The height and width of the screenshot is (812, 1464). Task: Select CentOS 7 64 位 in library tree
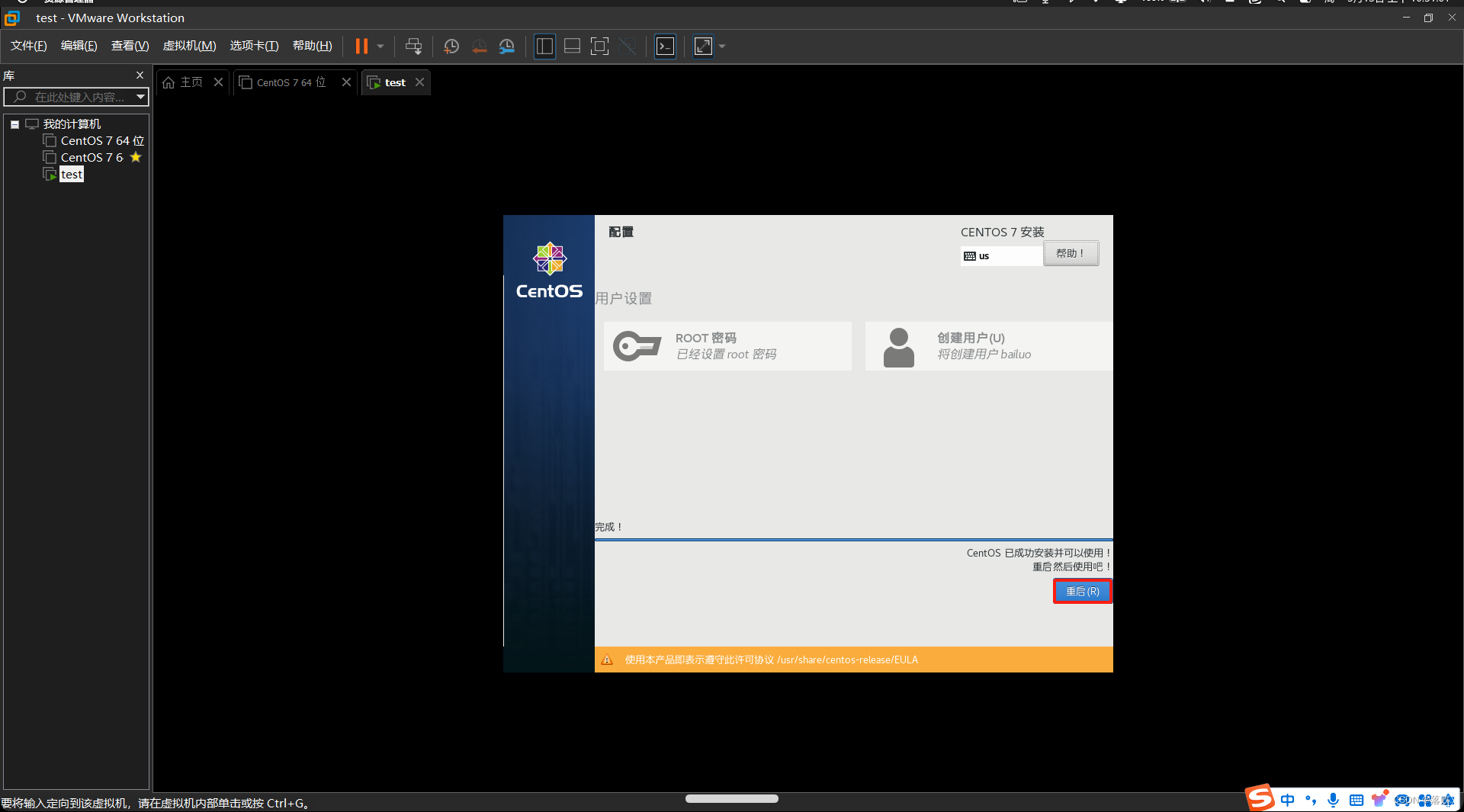[102, 141]
